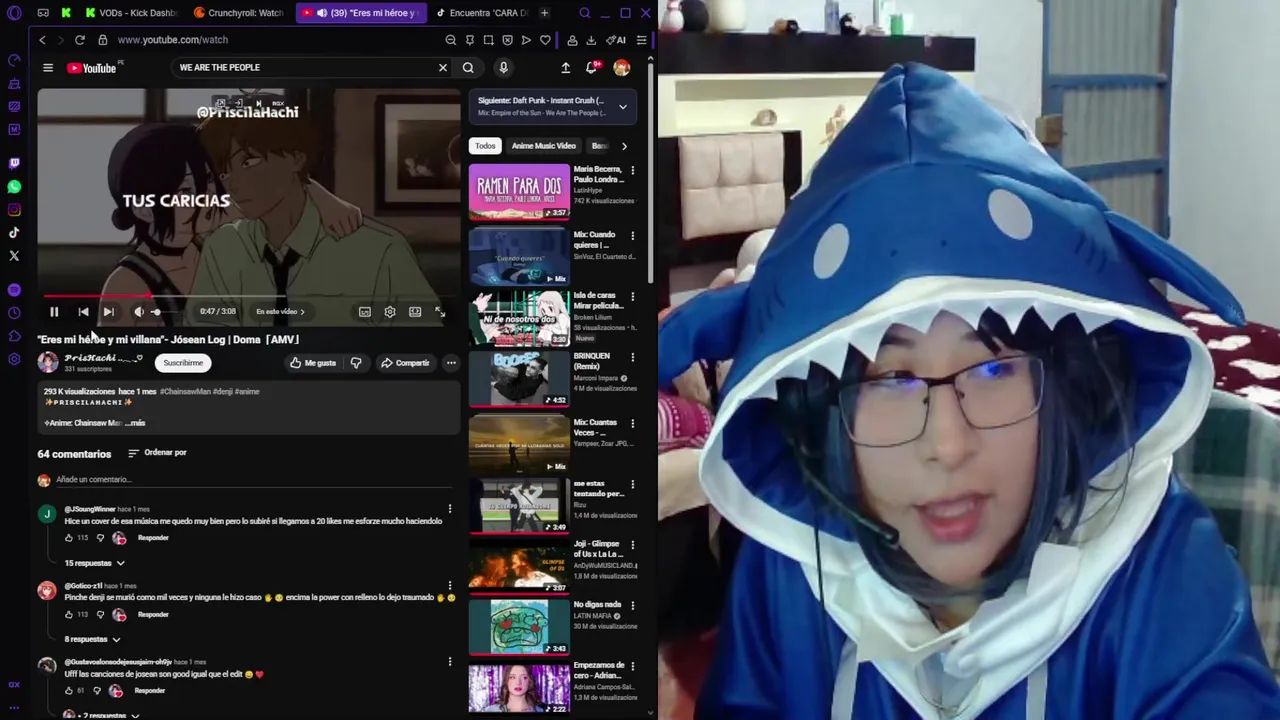Mute the video with the speaker icon
Viewport: 1280px width, 720px height.
click(x=138, y=312)
